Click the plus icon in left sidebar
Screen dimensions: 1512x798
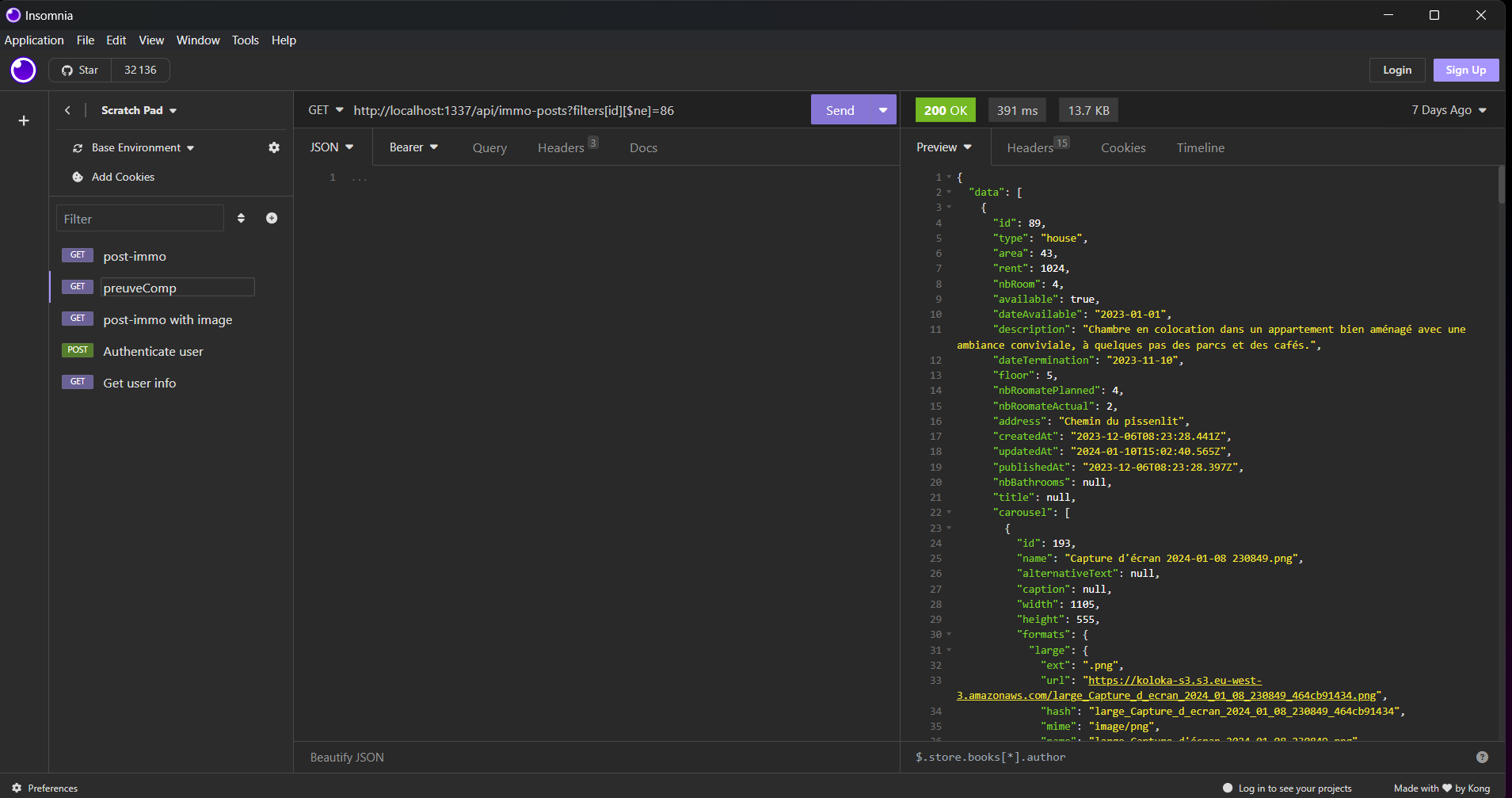point(24,120)
